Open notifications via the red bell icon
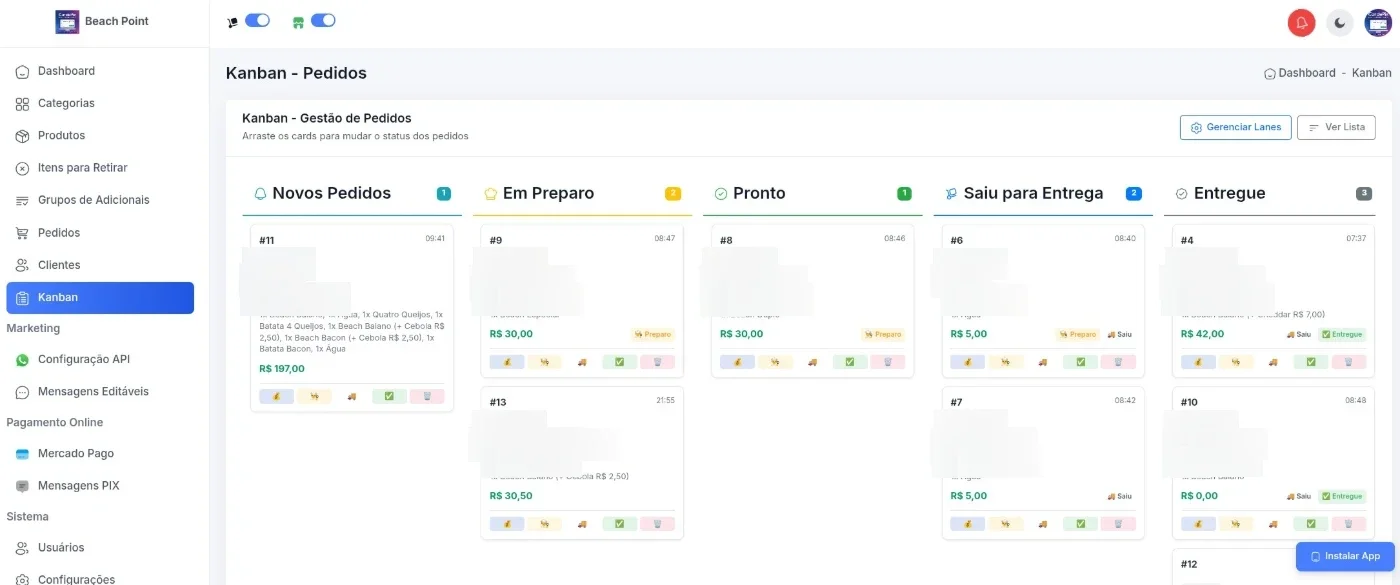1400x585 pixels. click(x=1301, y=23)
